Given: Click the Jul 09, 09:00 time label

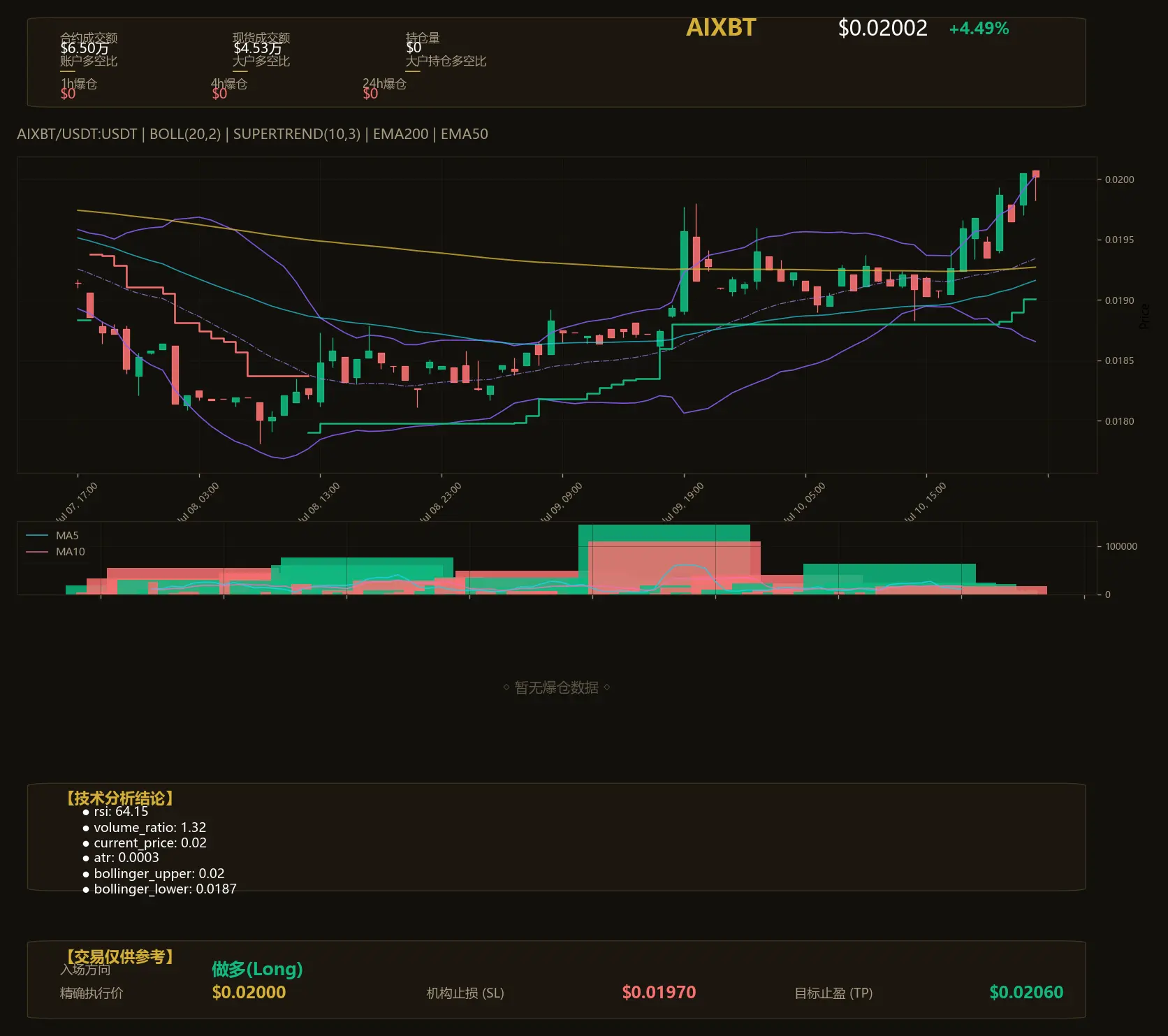Looking at the screenshot, I should click(x=561, y=502).
